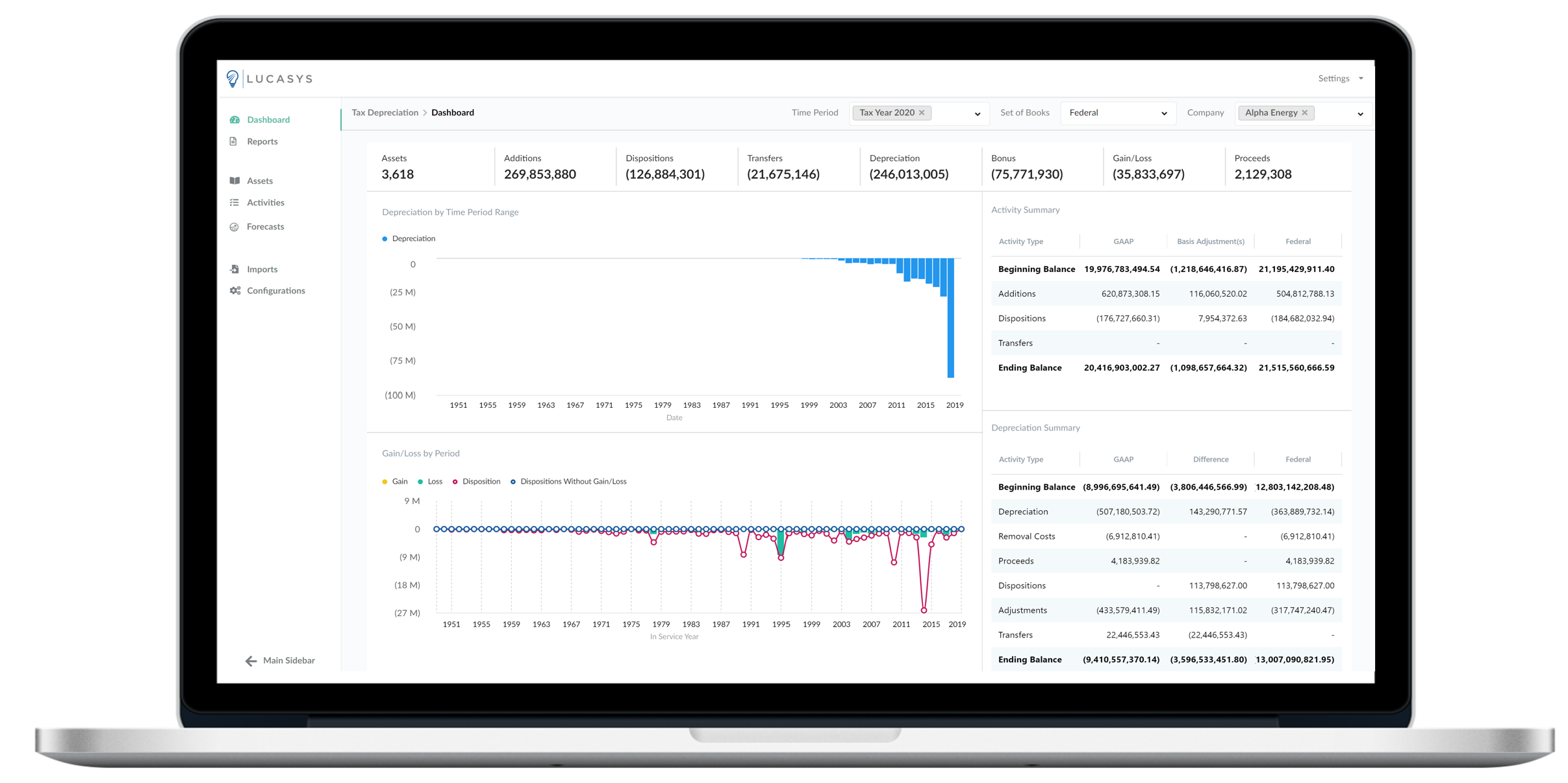This screenshot has width=1568, height=783.
Task: Go to Tax Depreciation breadcrumb link
Action: click(x=385, y=112)
